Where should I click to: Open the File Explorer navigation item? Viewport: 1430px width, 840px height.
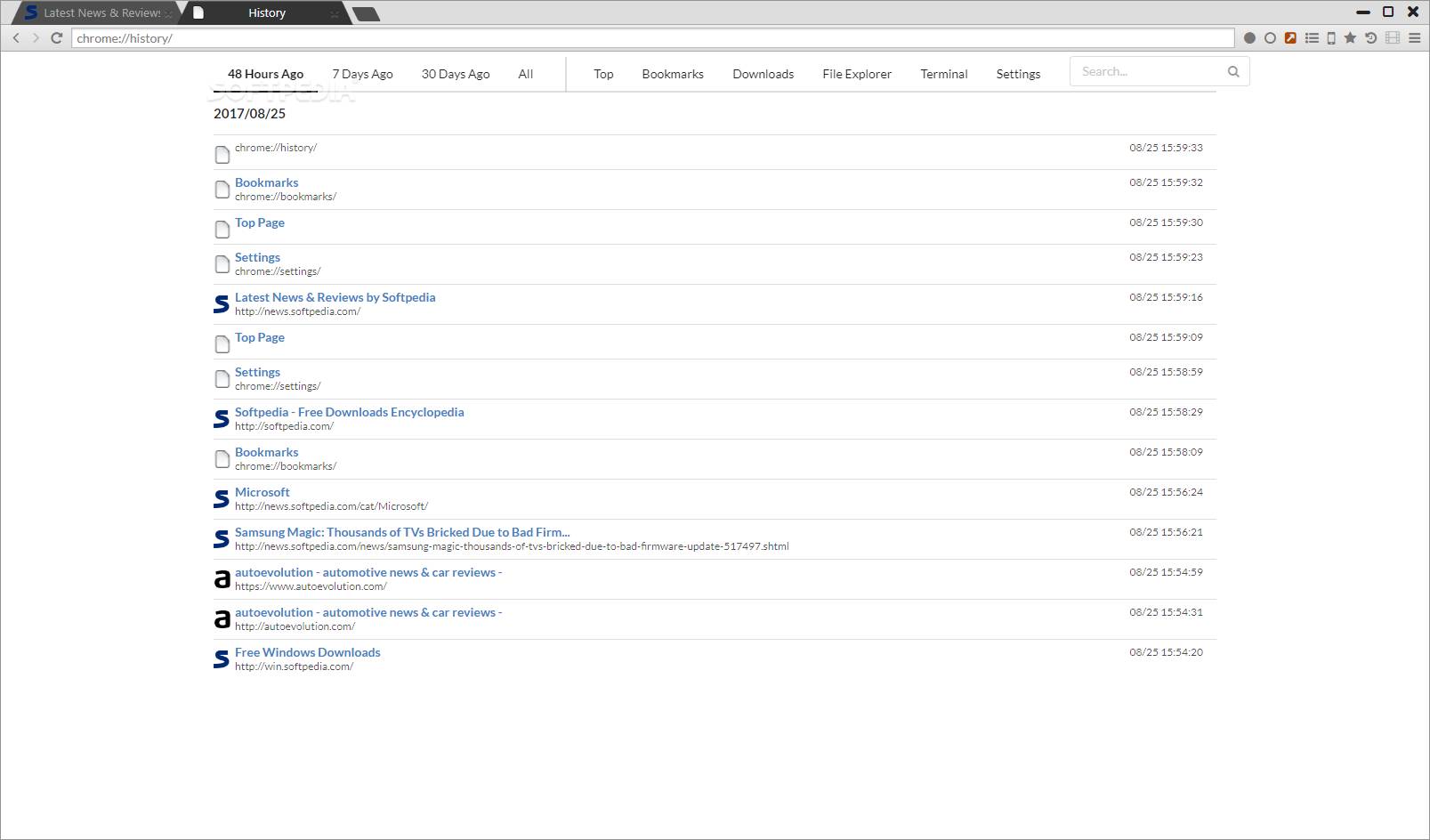point(857,74)
